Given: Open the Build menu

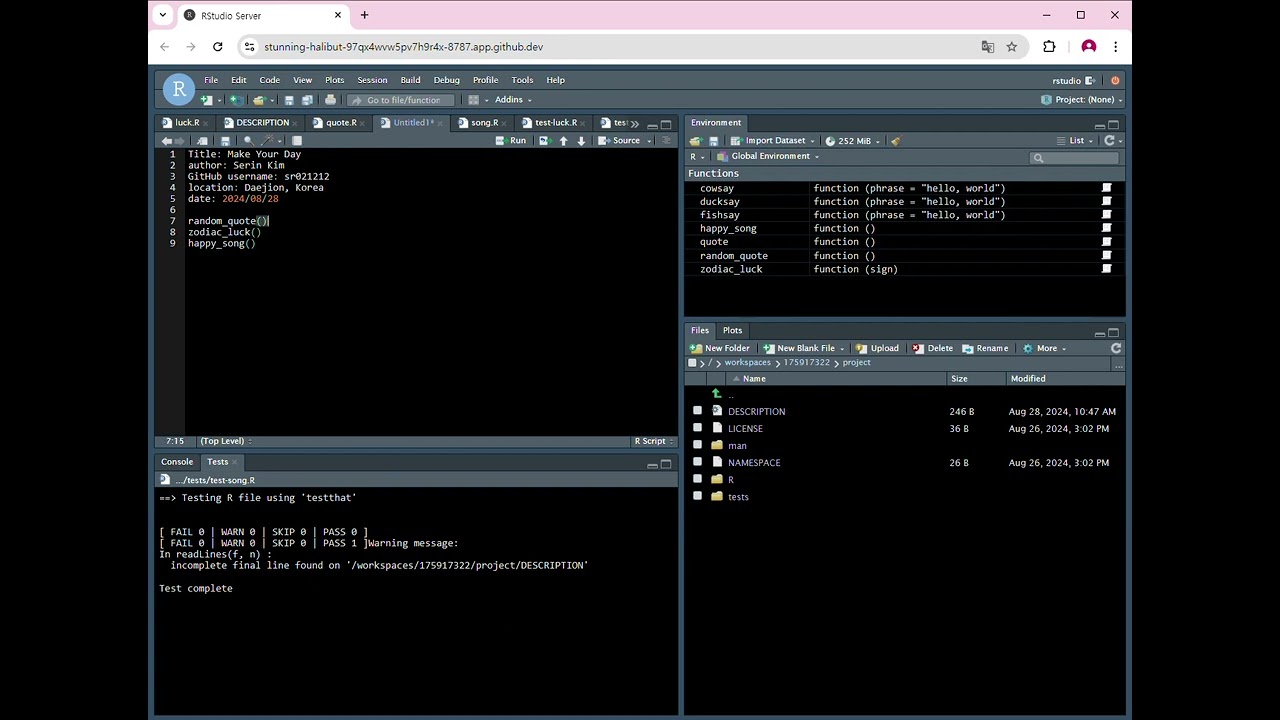Looking at the screenshot, I should 410,80.
